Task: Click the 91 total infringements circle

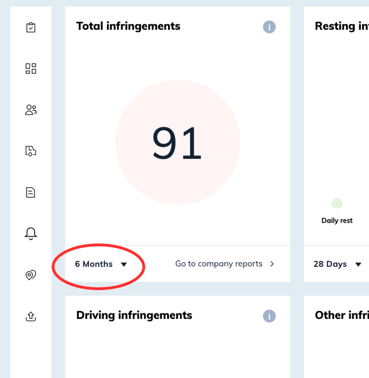Action: coord(178,142)
